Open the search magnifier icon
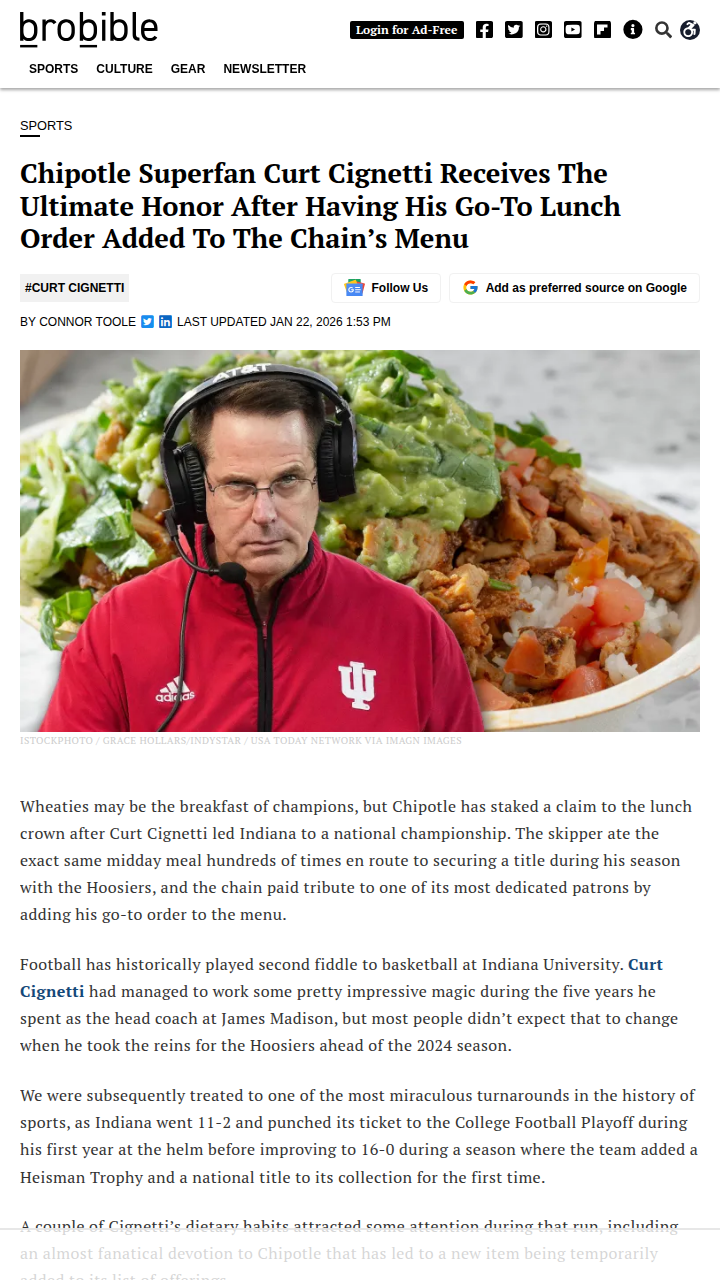 tap(663, 30)
